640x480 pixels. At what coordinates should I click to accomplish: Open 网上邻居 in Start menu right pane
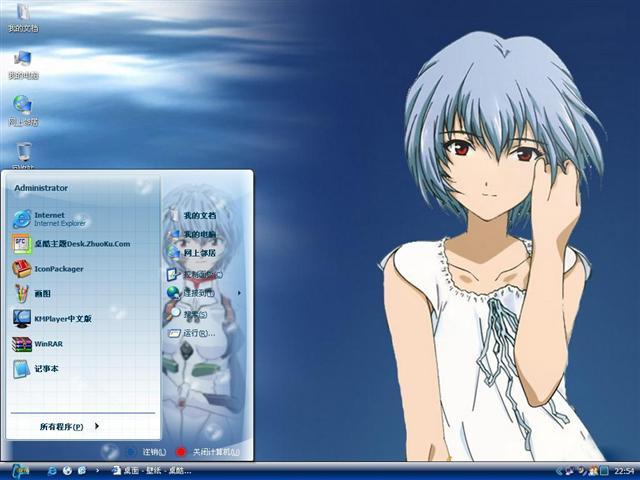pyautogui.click(x=193, y=253)
